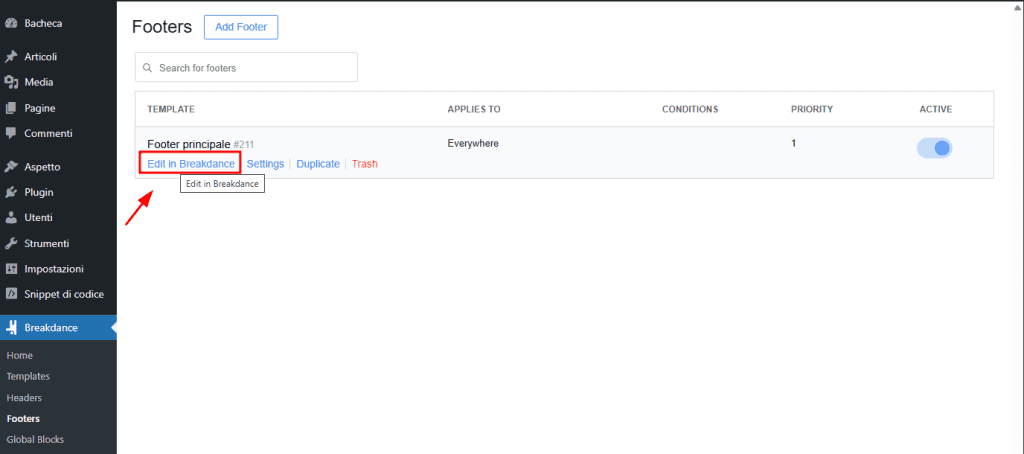Open Breakdance Footers submenu

[23, 418]
